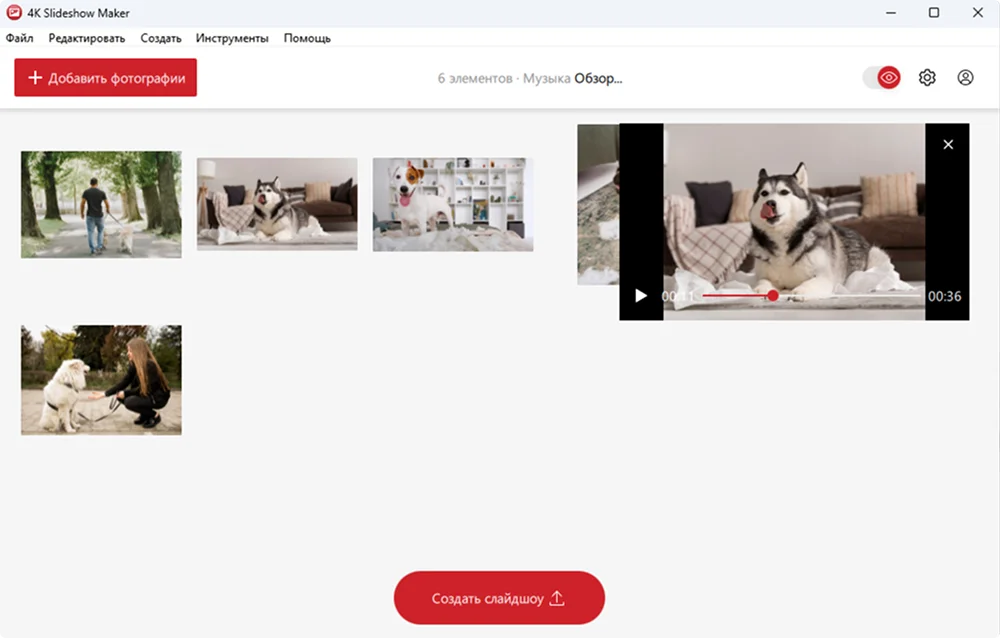The height and width of the screenshot is (638, 1000).
Task: Open the user account icon
Action: click(x=965, y=77)
